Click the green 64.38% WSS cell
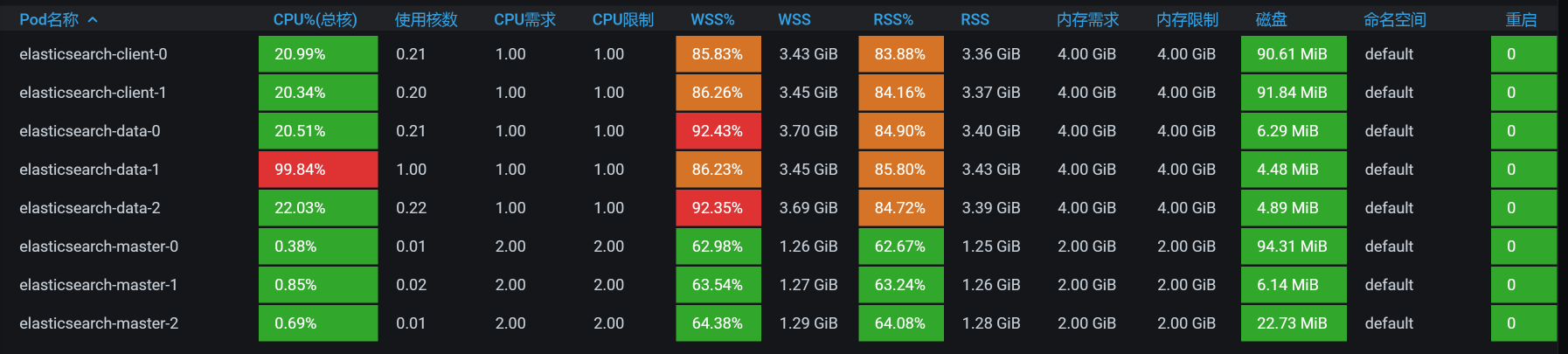The height and width of the screenshot is (354, 1568). (718, 323)
